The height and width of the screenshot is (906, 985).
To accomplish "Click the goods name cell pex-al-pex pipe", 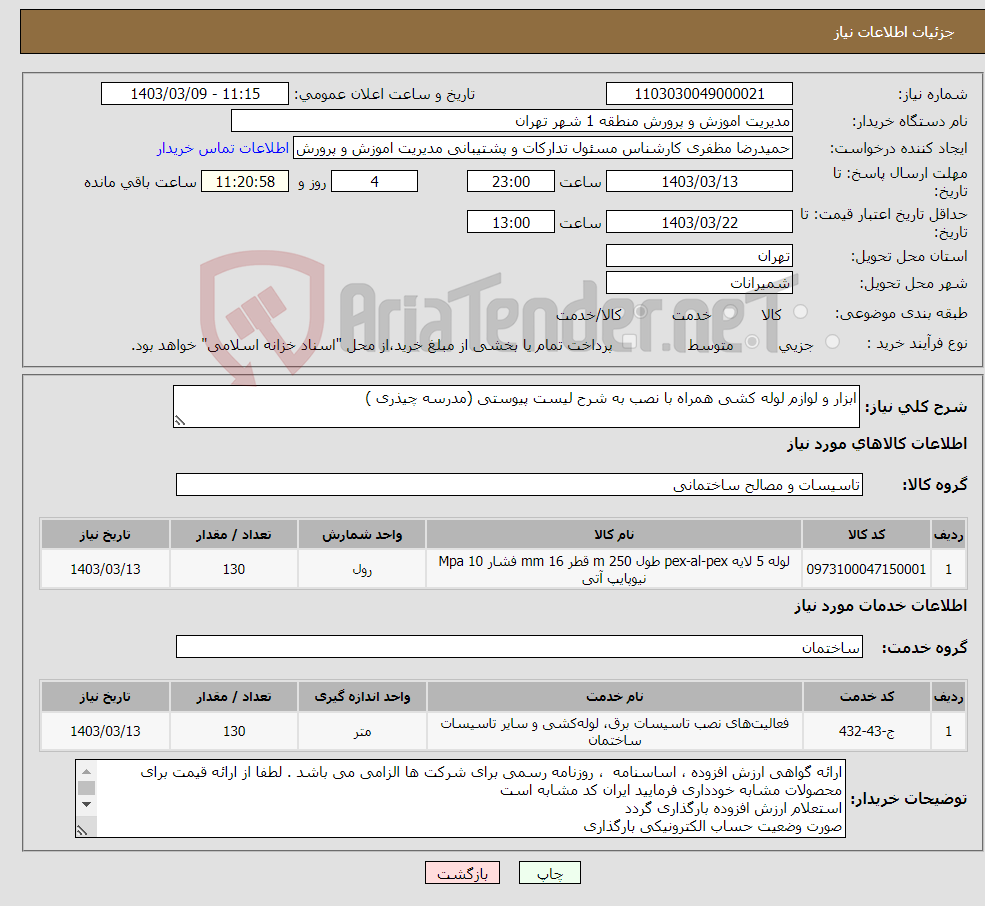I will click(x=614, y=569).
